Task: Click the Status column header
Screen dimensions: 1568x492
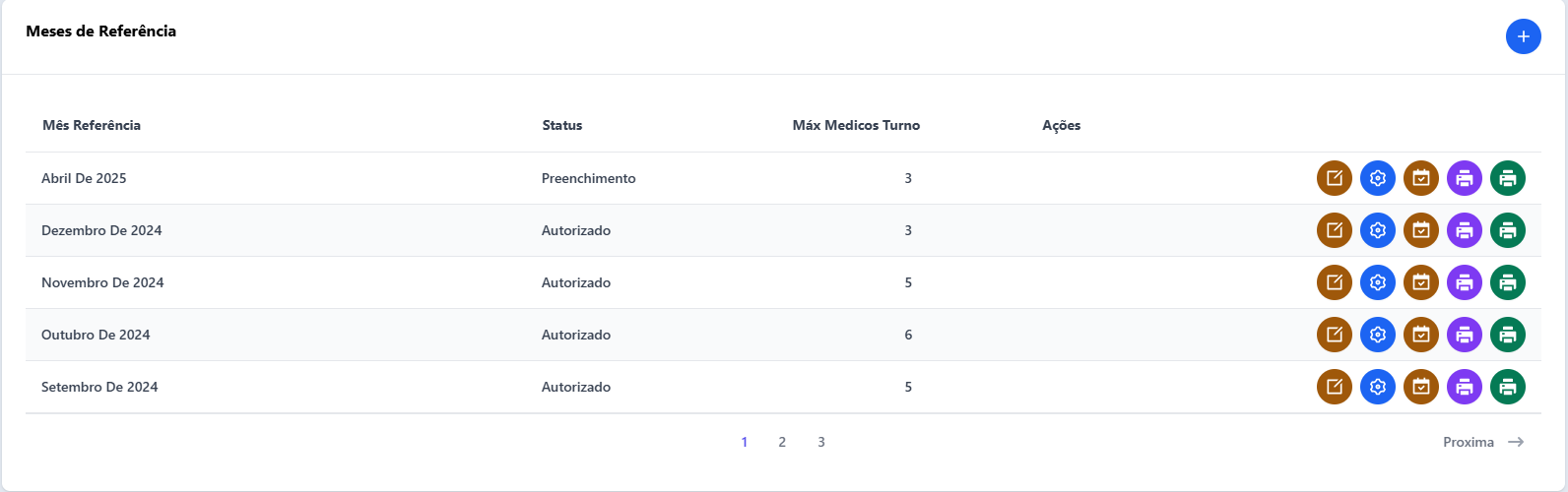Action: tap(562, 125)
